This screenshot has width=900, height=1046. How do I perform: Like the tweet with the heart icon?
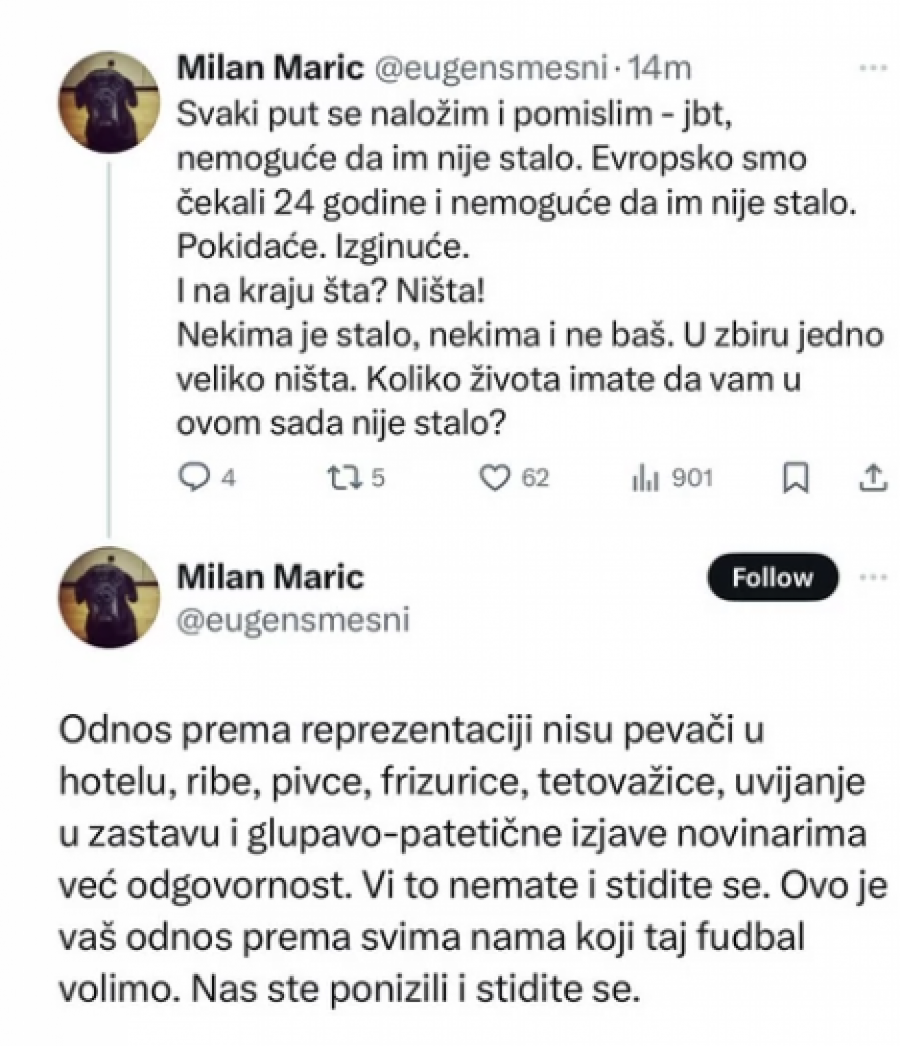point(496,479)
